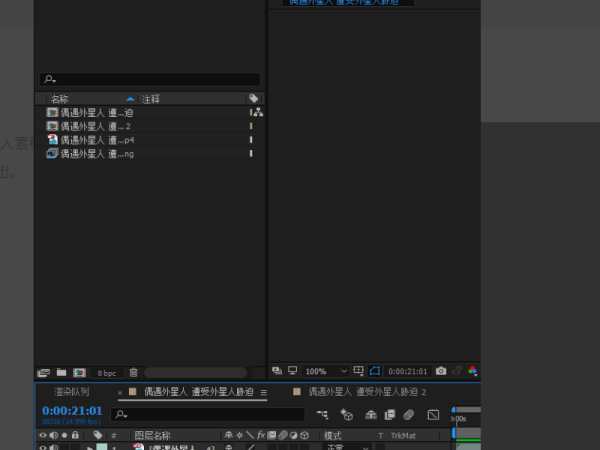
Task: Click the 0:00:21:01 timeline current time
Action: pos(72,411)
